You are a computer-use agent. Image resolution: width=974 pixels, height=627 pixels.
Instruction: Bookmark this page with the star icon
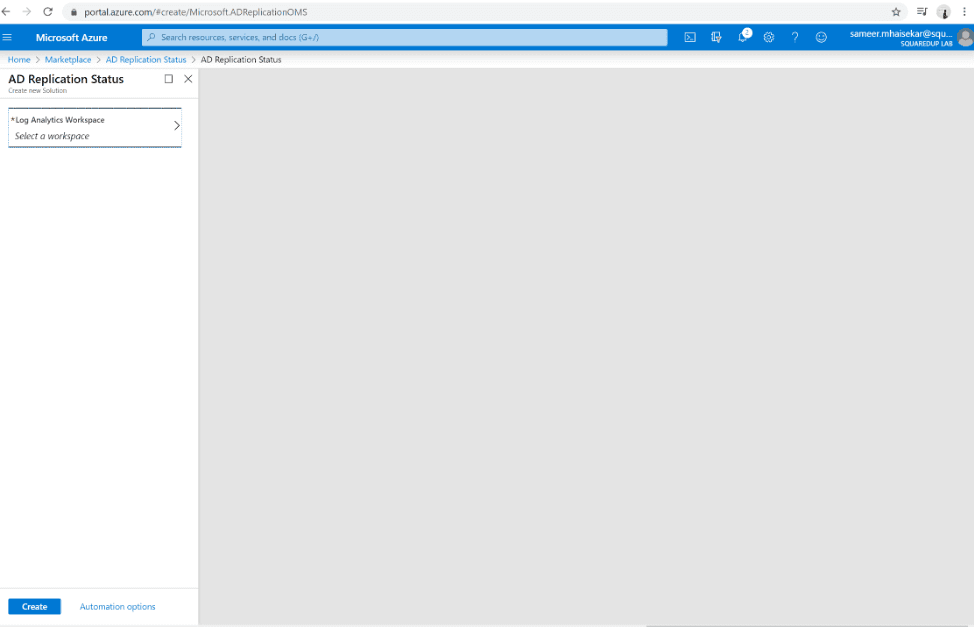coord(896,12)
